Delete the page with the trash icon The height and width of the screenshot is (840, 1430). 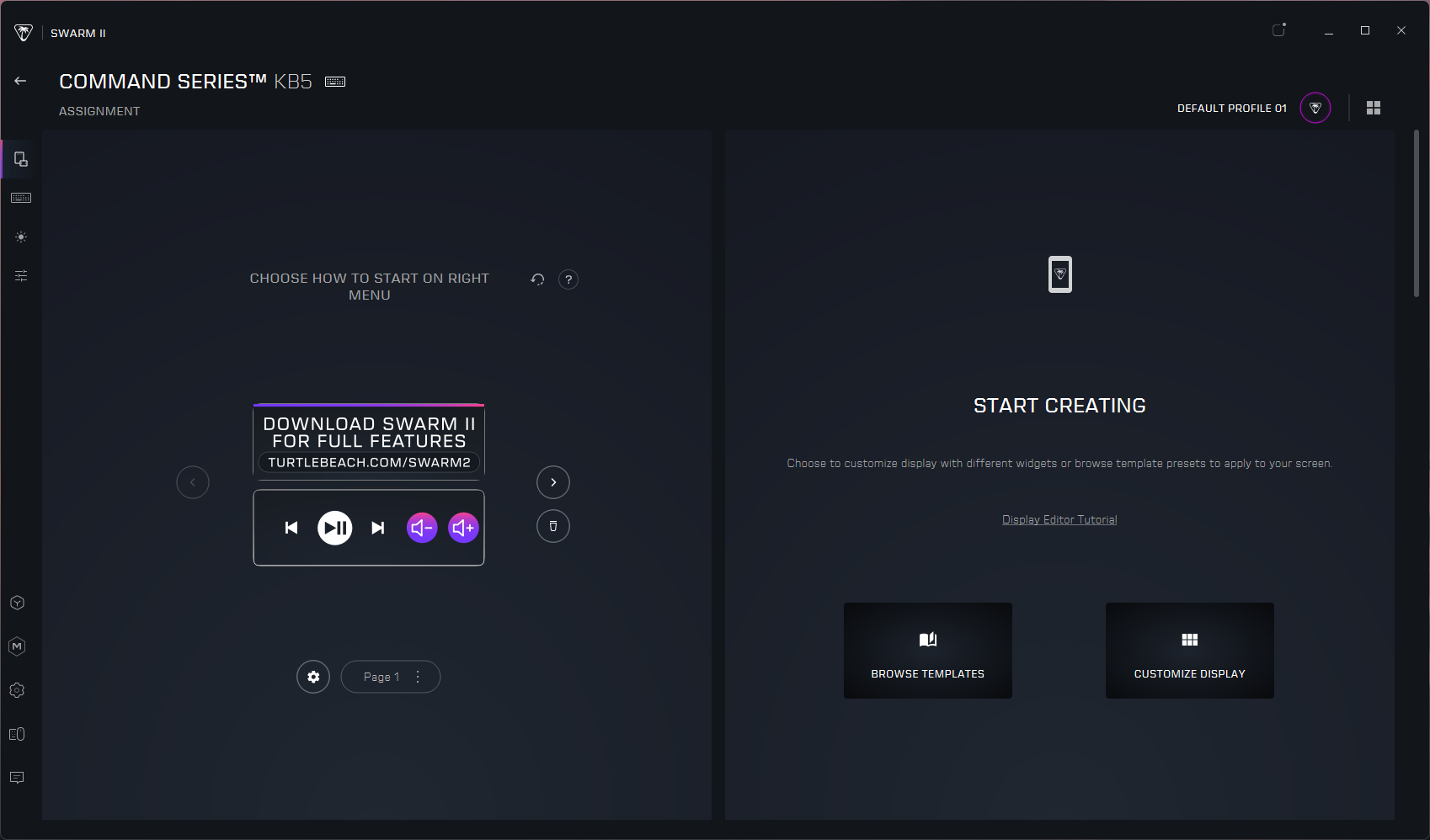pos(553,526)
